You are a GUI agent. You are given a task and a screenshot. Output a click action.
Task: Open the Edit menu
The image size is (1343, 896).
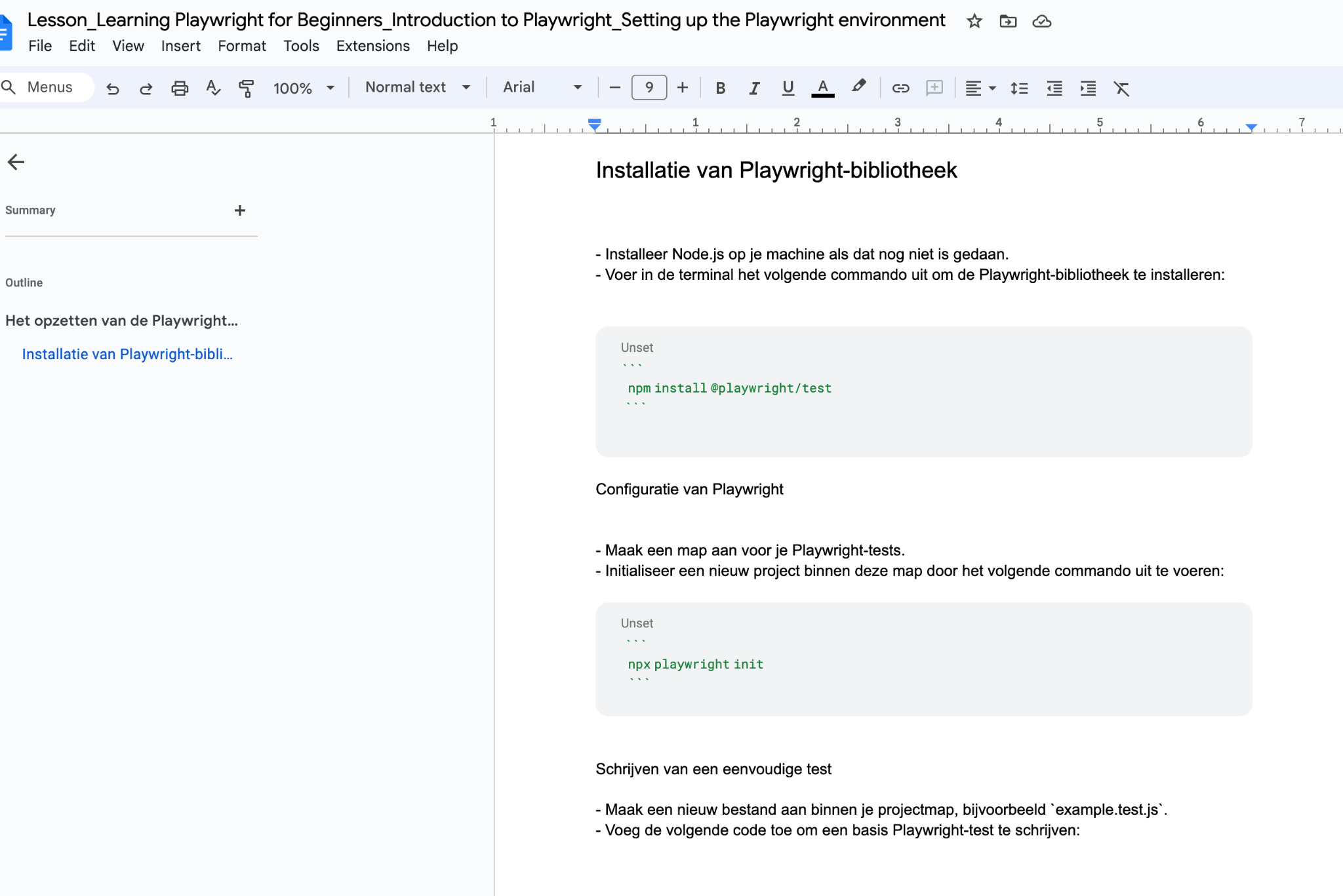tap(82, 46)
